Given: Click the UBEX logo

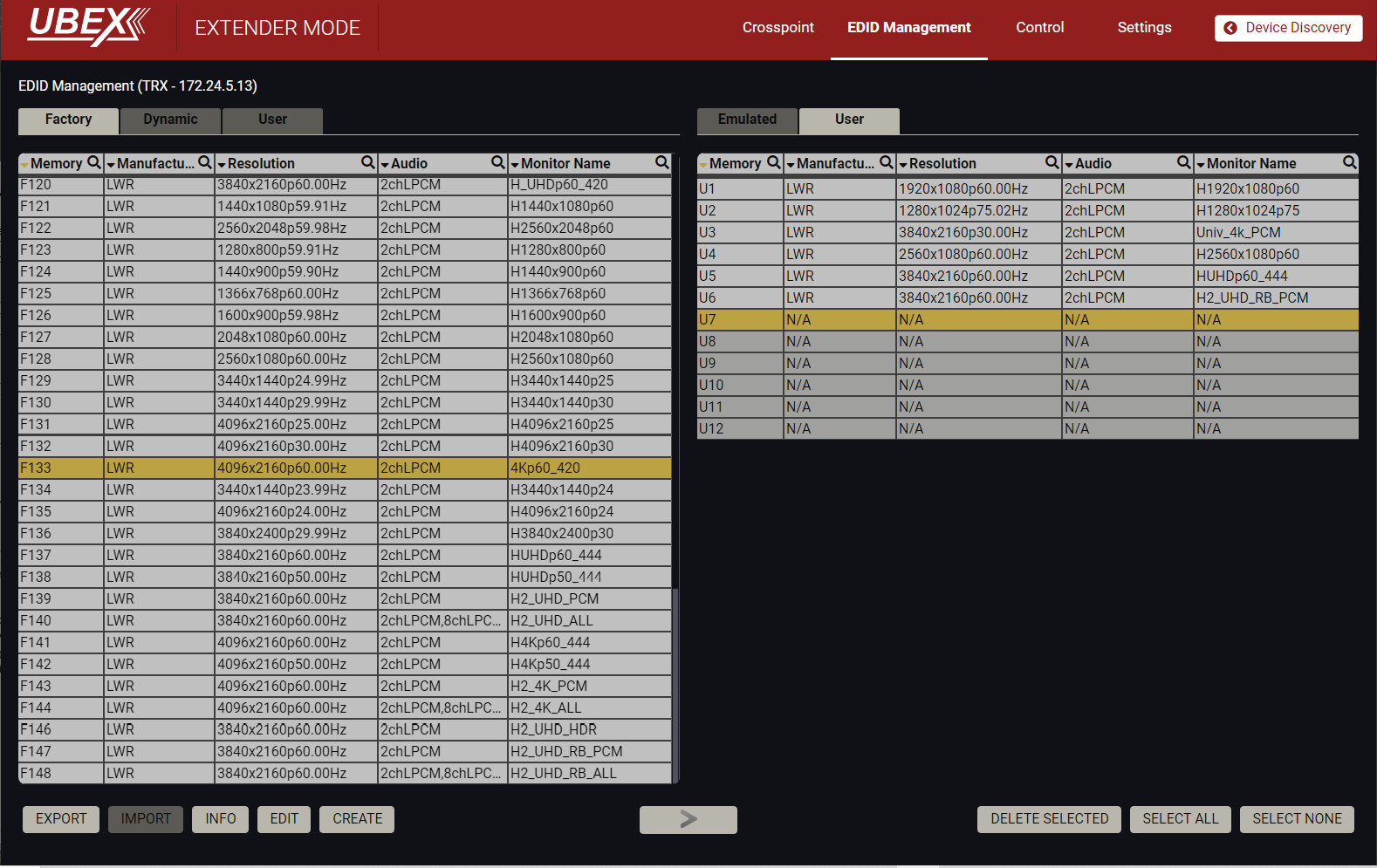Looking at the screenshot, I should point(89,26).
